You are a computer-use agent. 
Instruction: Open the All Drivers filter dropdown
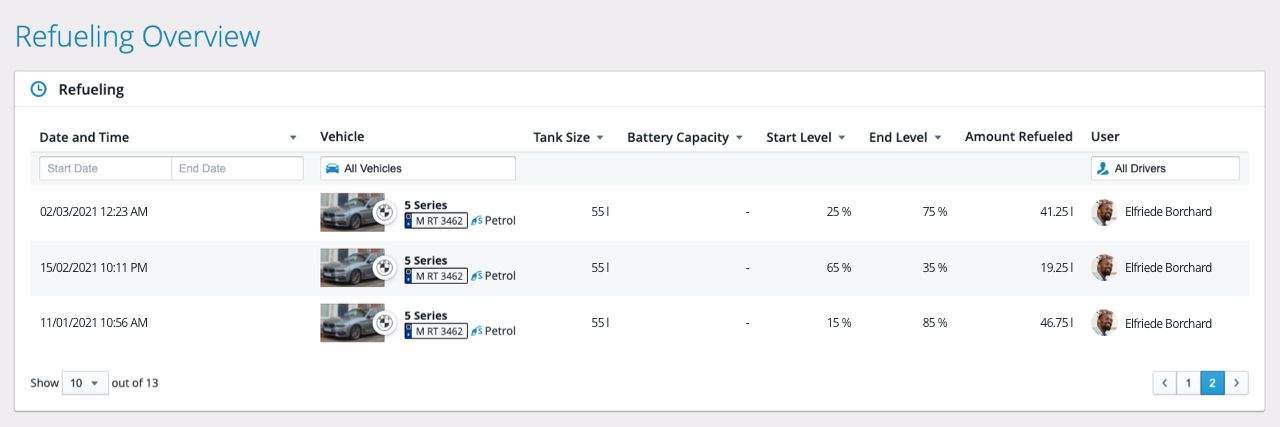[x=1165, y=168]
